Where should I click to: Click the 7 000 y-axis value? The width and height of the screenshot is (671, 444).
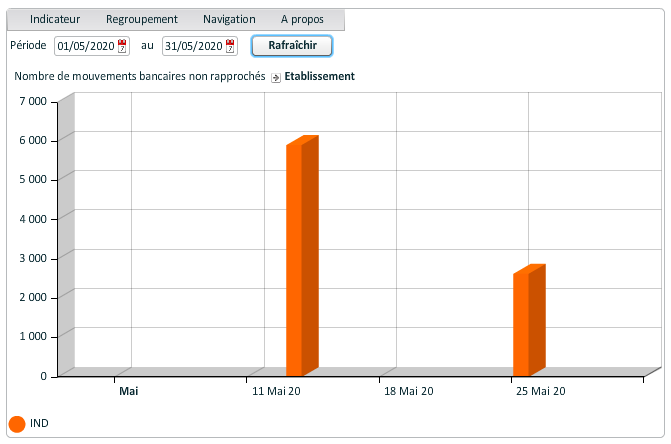tap(33, 101)
